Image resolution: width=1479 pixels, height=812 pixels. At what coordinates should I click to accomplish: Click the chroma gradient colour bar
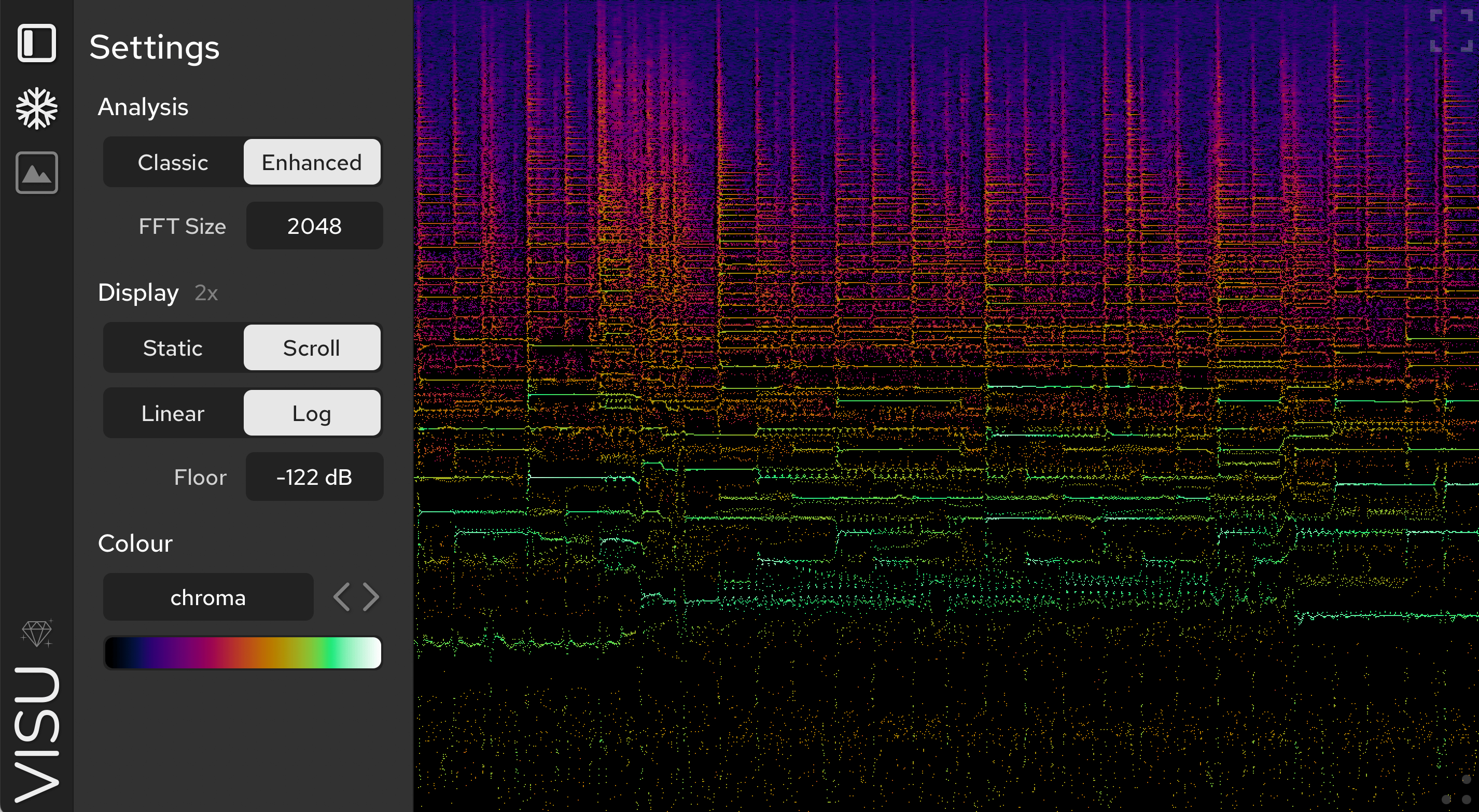point(243,652)
